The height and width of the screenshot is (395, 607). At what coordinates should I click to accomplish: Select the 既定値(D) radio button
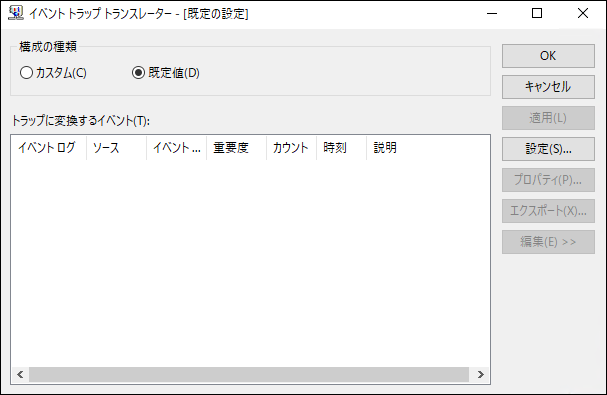[166, 73]
